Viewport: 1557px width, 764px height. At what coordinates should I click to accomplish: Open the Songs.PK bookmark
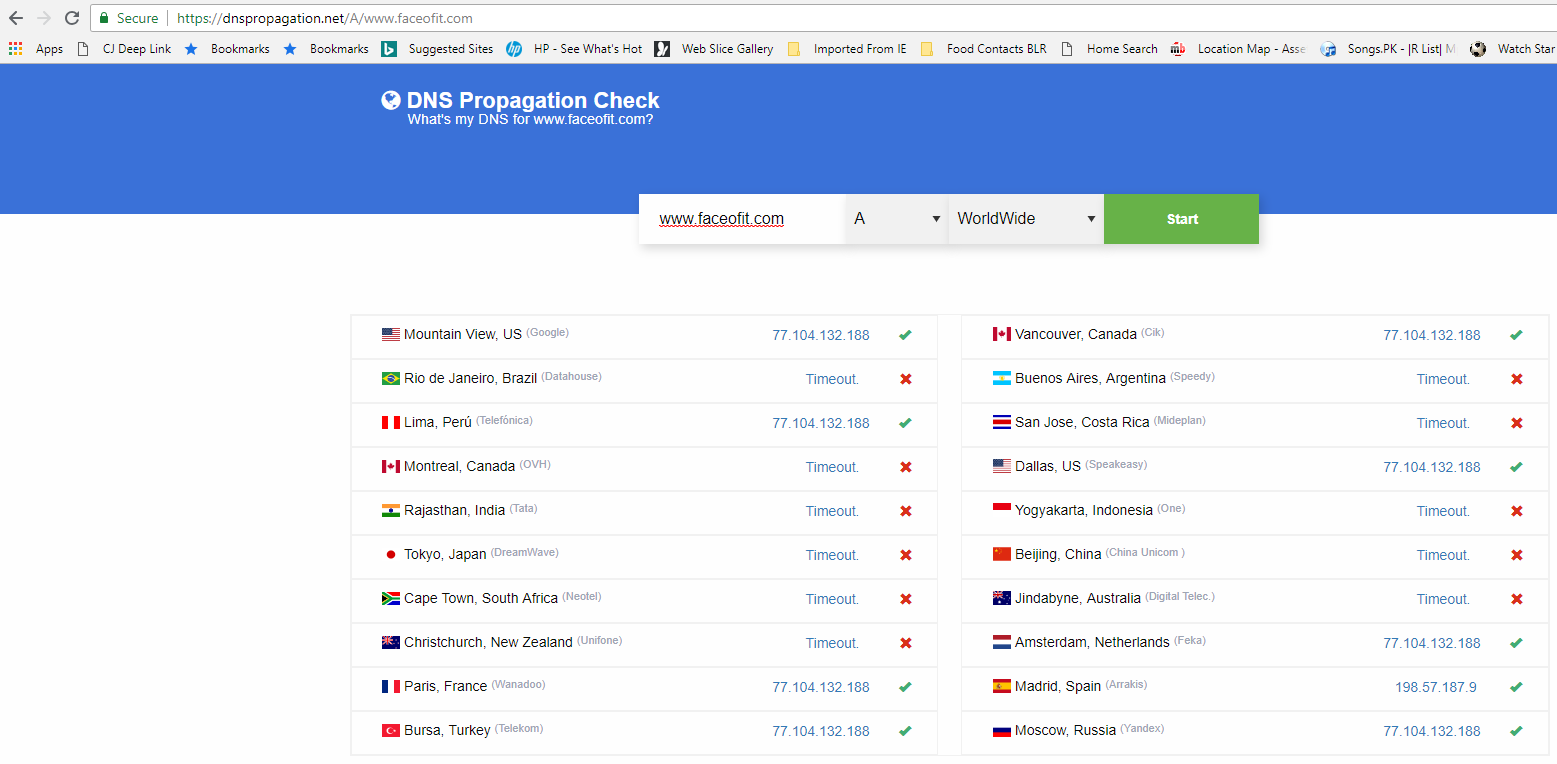click(x=1388, y=48)
